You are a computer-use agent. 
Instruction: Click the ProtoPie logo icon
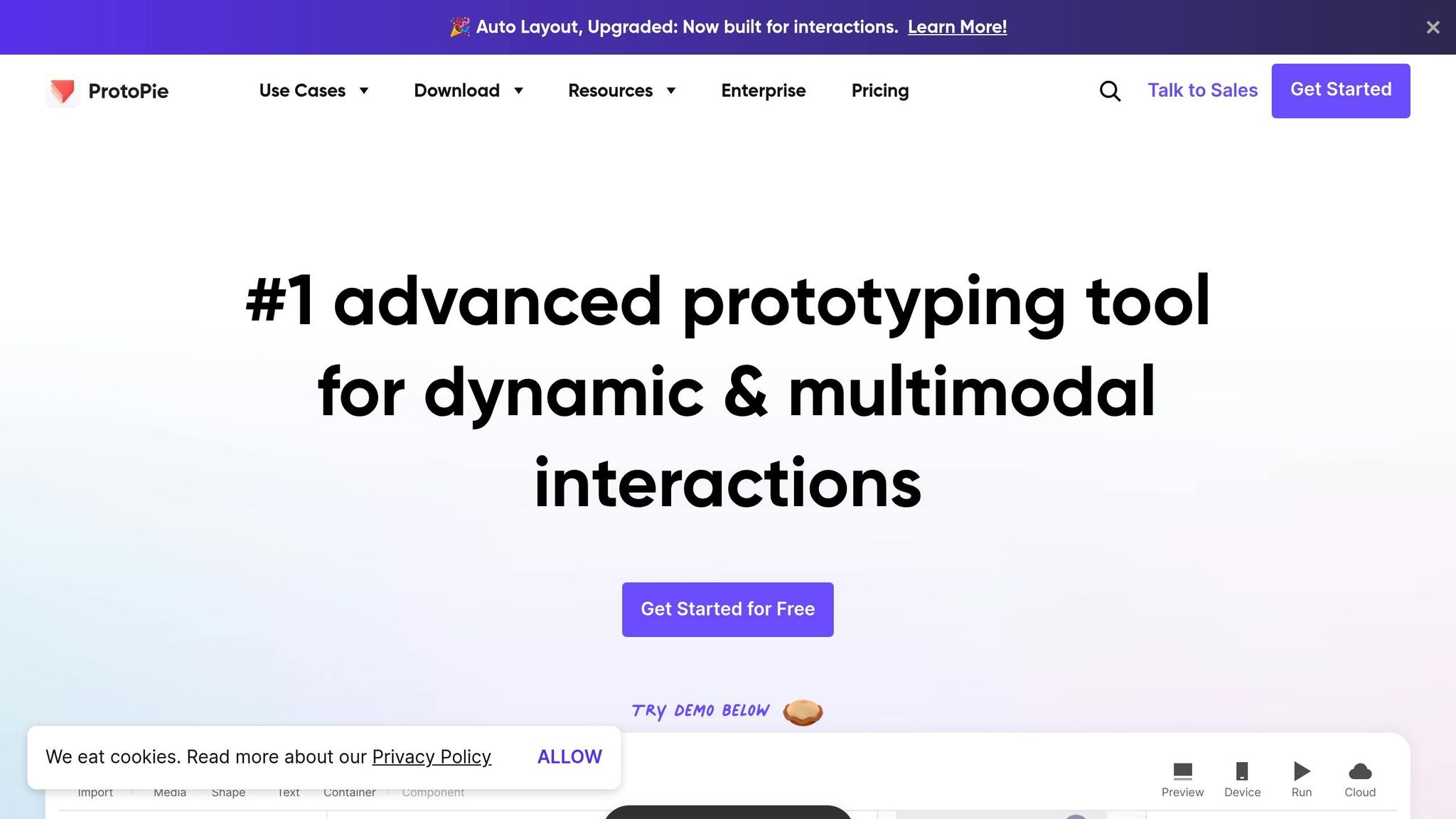point(63,91)
